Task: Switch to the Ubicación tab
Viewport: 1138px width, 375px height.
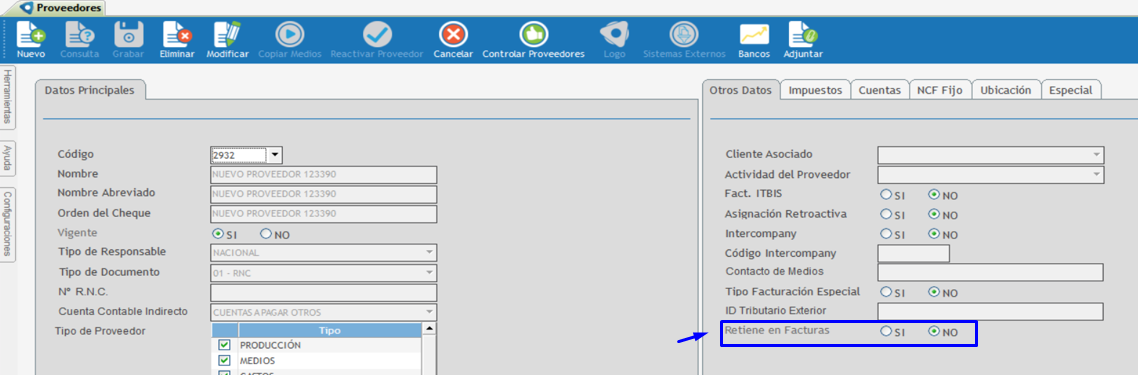Action: click(x=1005, y=90)
